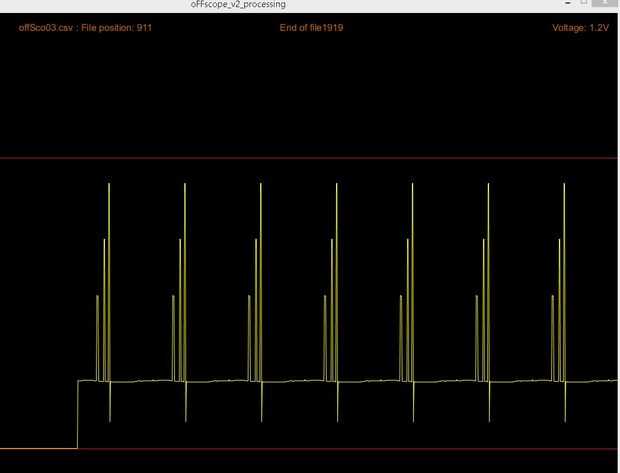
Task: Minimize the offscope_v2_processing window
Action: tap(568, 2)
